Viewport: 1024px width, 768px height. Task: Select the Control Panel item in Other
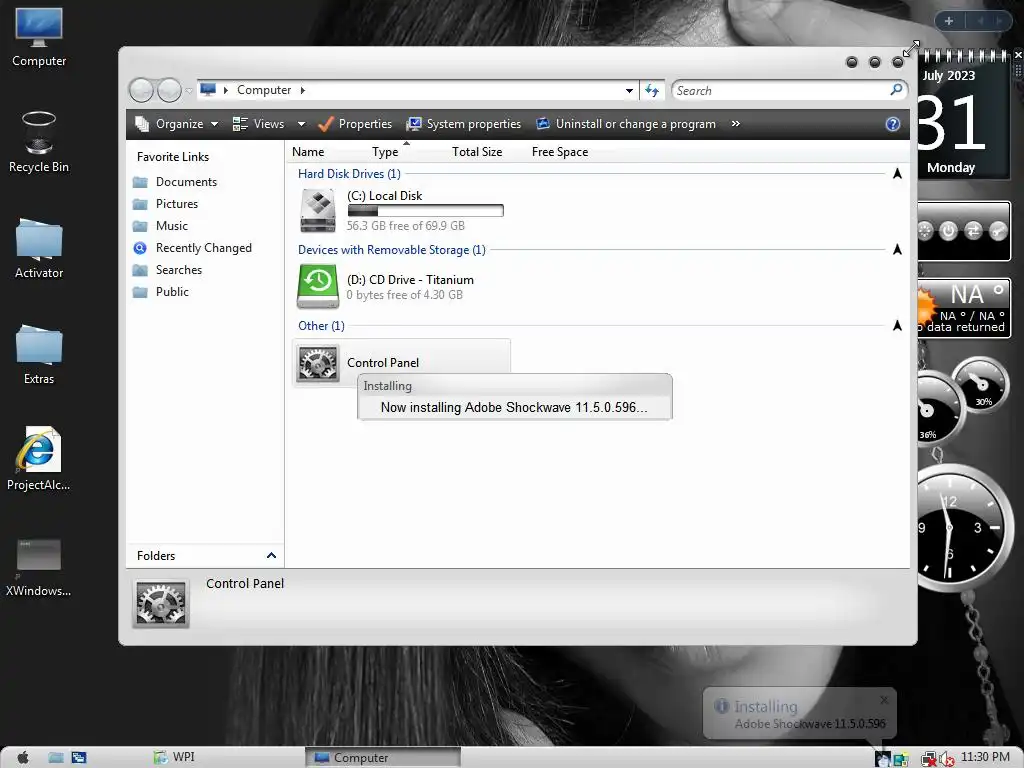tap(401, 362)
